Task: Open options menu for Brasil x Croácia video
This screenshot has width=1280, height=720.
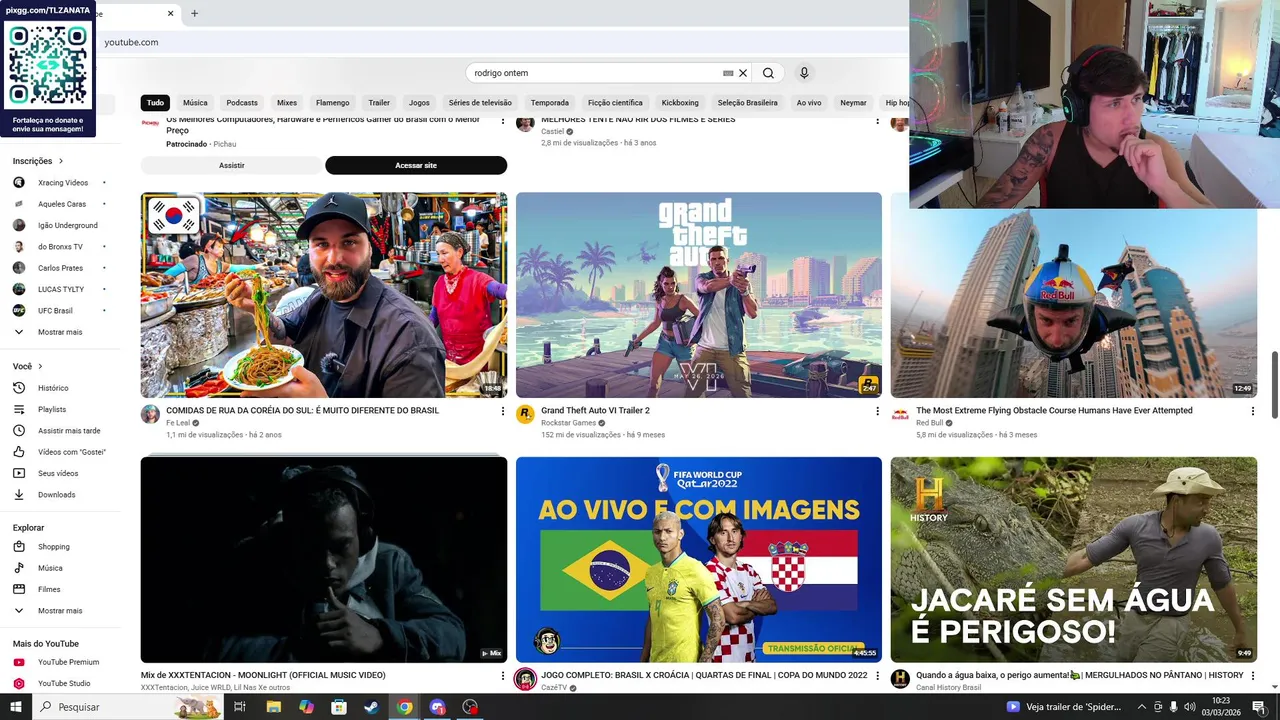Action: click(878, 676)
